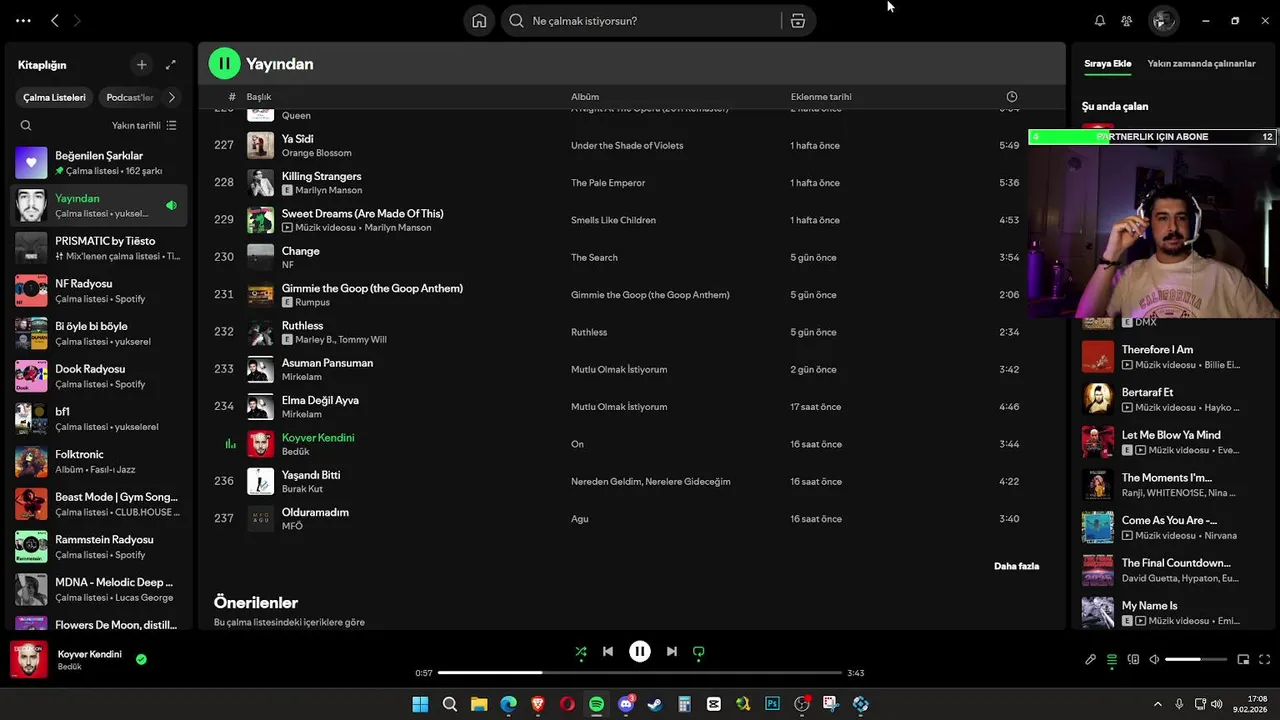Open the mini player icon

click(x=1243, y=660)
